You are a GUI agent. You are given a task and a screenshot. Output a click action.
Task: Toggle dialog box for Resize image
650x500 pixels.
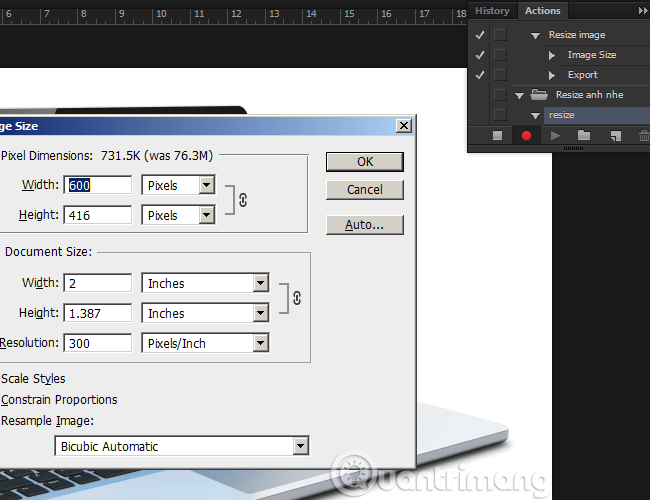500,35
